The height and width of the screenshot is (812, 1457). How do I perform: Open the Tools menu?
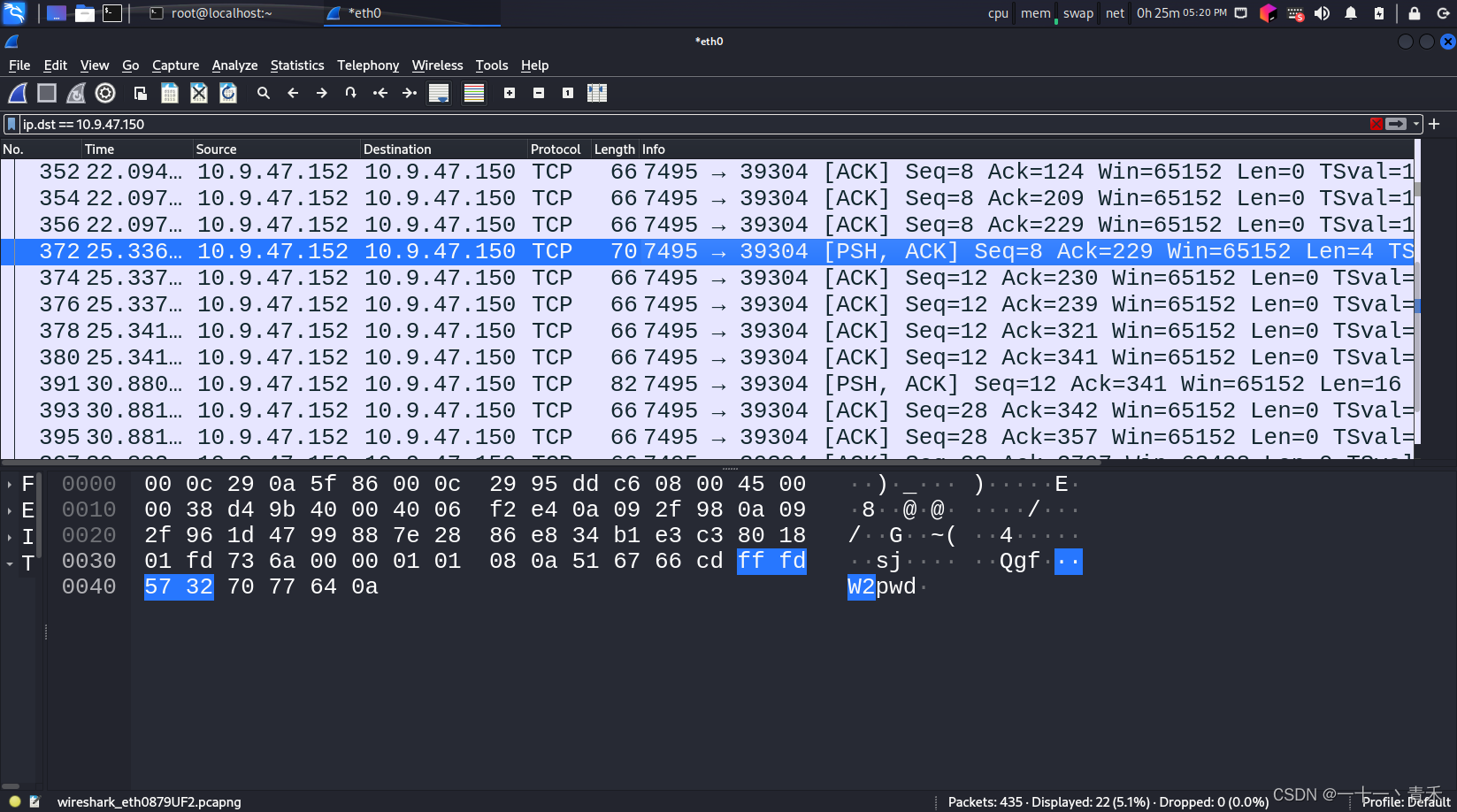point(492,65)
